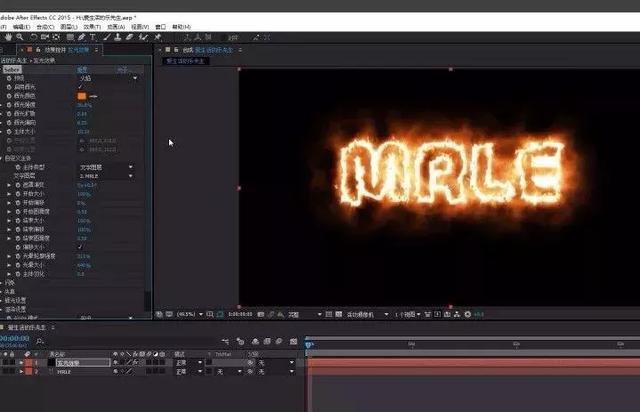Toggle hide shy layers in timeline
Viewport: 640px width, 412px height.
pos(255,341)
